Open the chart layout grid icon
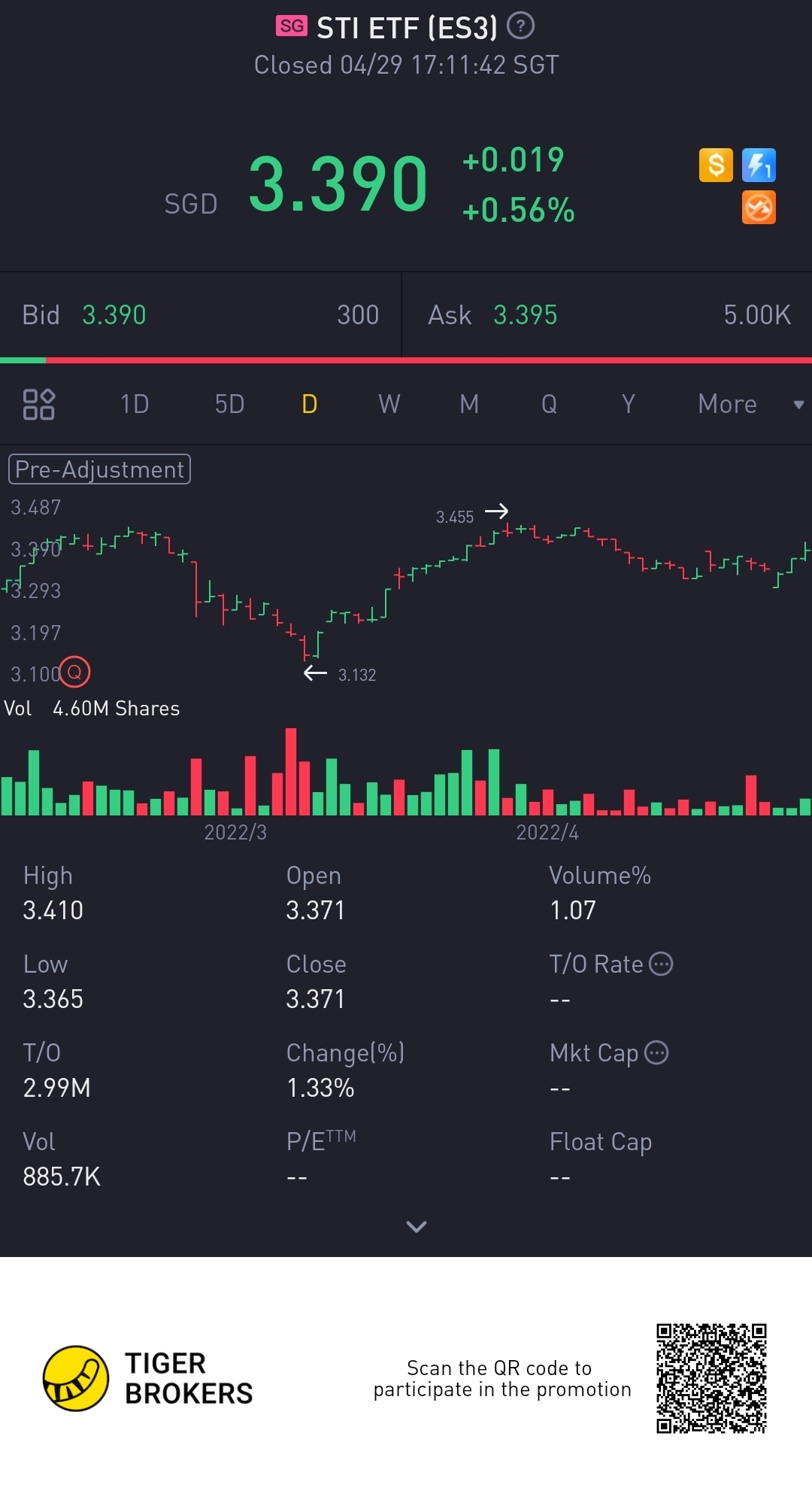 (38, 404)
